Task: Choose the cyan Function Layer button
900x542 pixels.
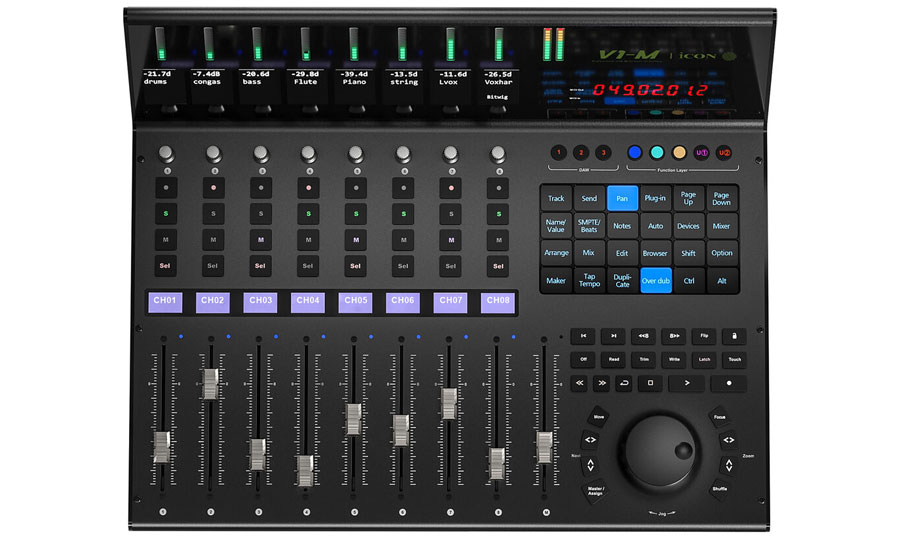Action: point(657,153)
